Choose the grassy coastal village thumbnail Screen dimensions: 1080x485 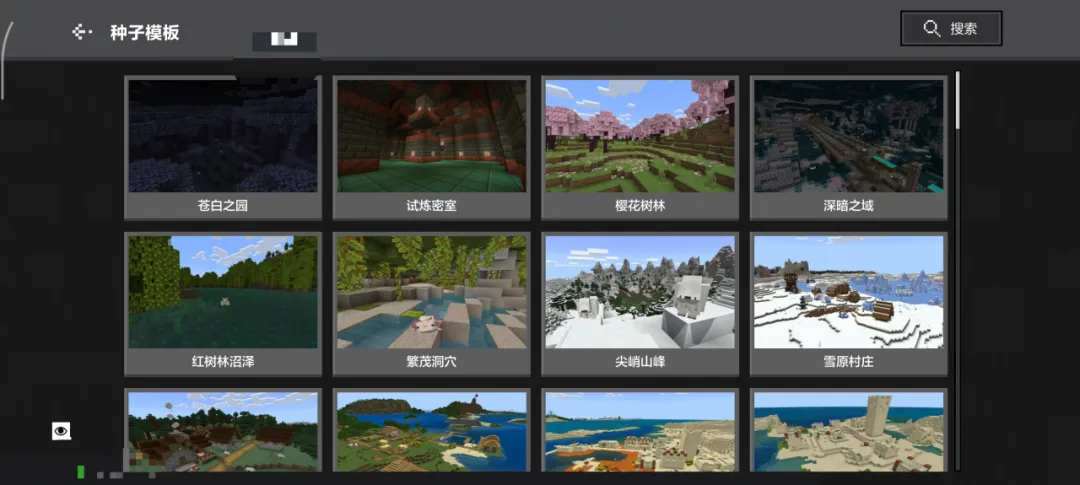click(x=431, y=431)
